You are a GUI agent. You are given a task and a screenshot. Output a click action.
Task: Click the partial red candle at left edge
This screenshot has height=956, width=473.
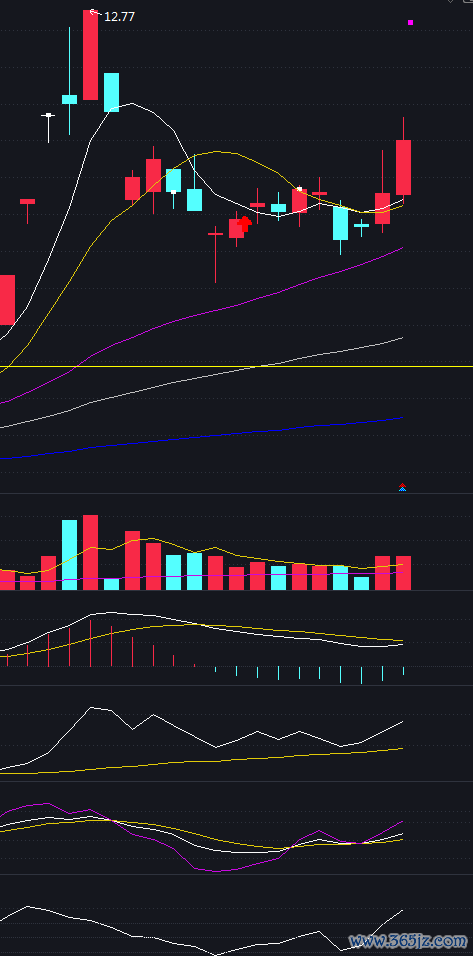(x=7, y=299)
